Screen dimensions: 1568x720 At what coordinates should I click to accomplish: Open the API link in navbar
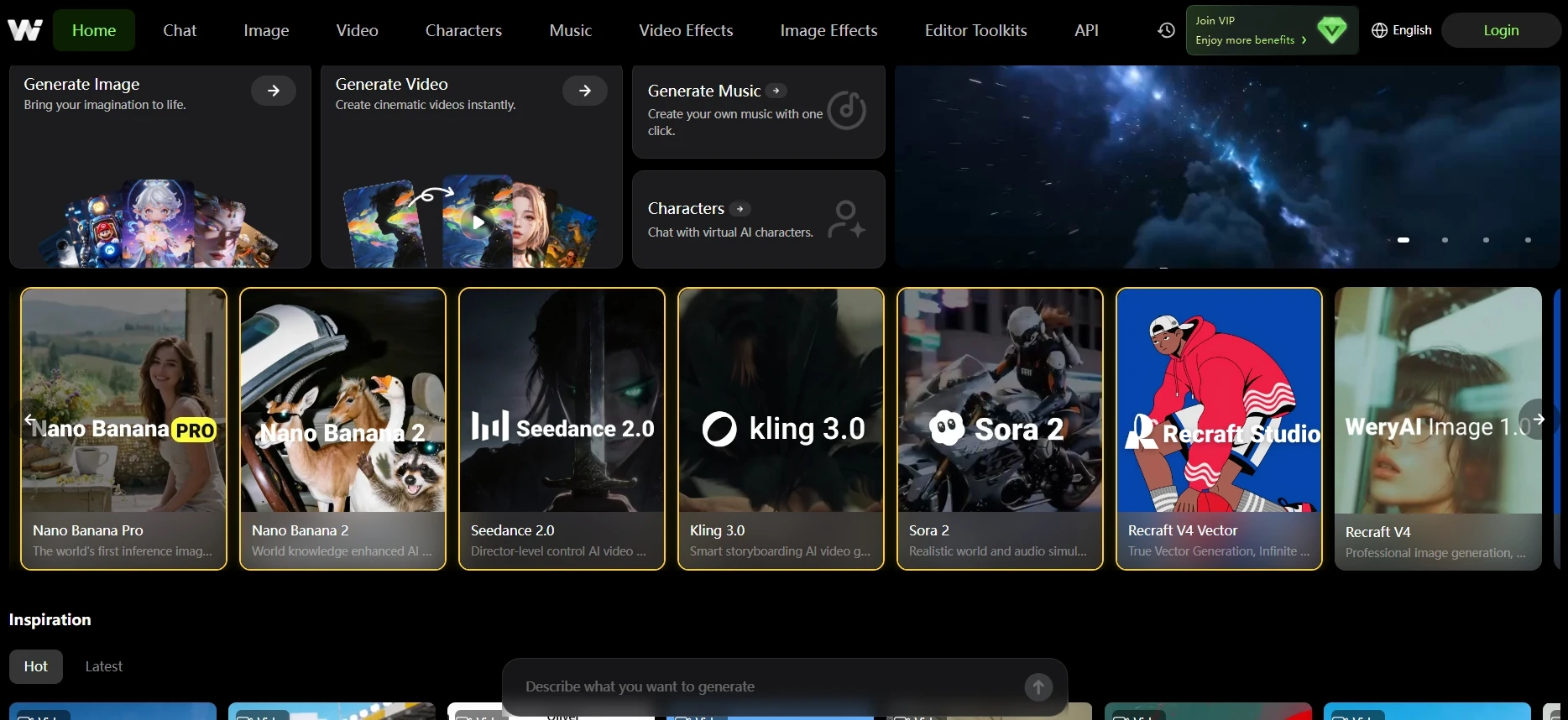pyautogui.click(x=1086, y=30)
